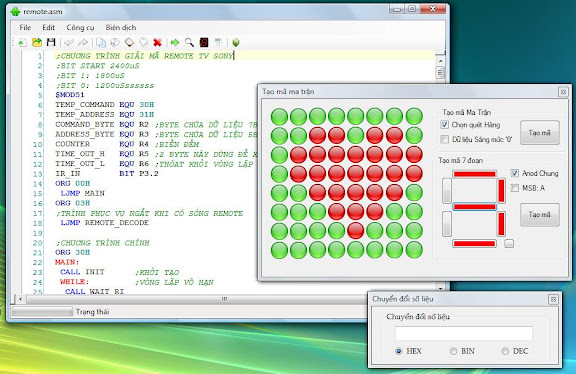The height and width of the screenshot is (374, 576).
Task: Toggle the bottom-left green LED in the matrix
Action: 279,250
